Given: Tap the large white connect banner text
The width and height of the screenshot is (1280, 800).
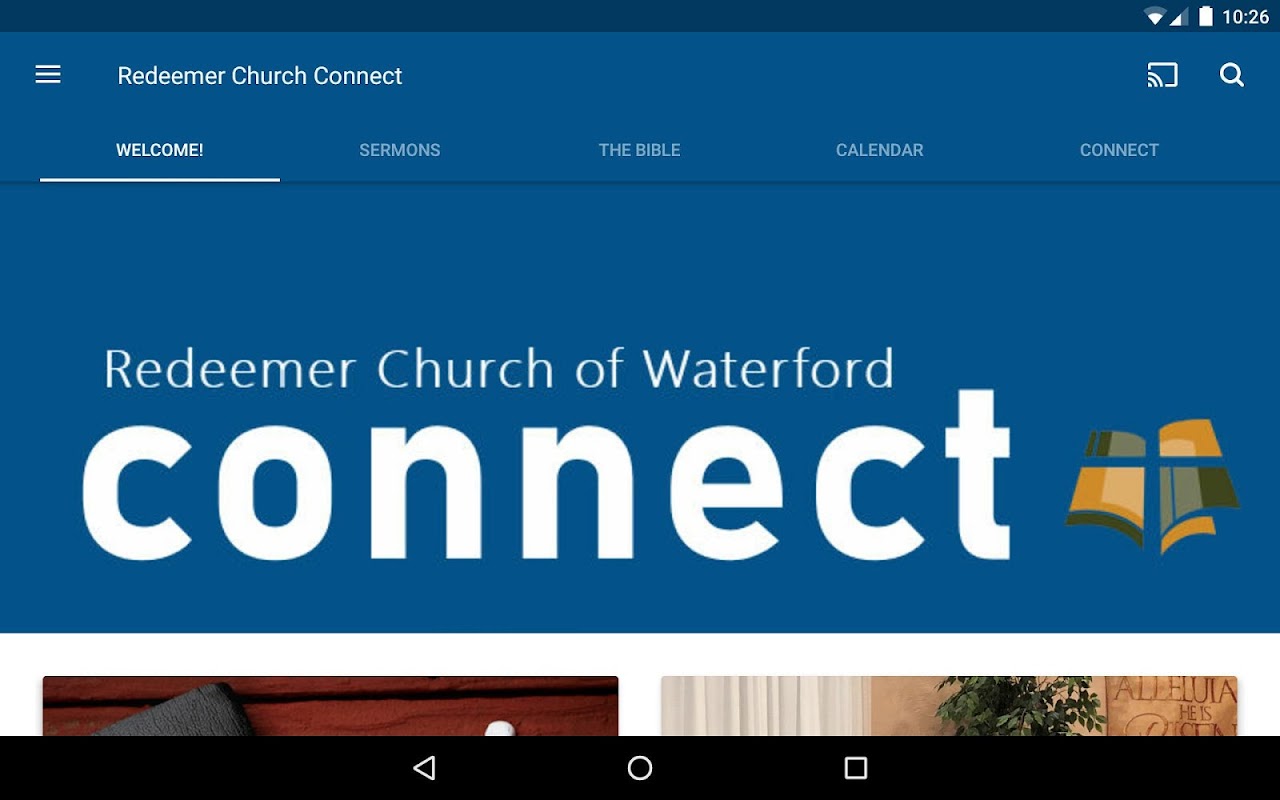Looking at the screenshot, I should point(547,476).
